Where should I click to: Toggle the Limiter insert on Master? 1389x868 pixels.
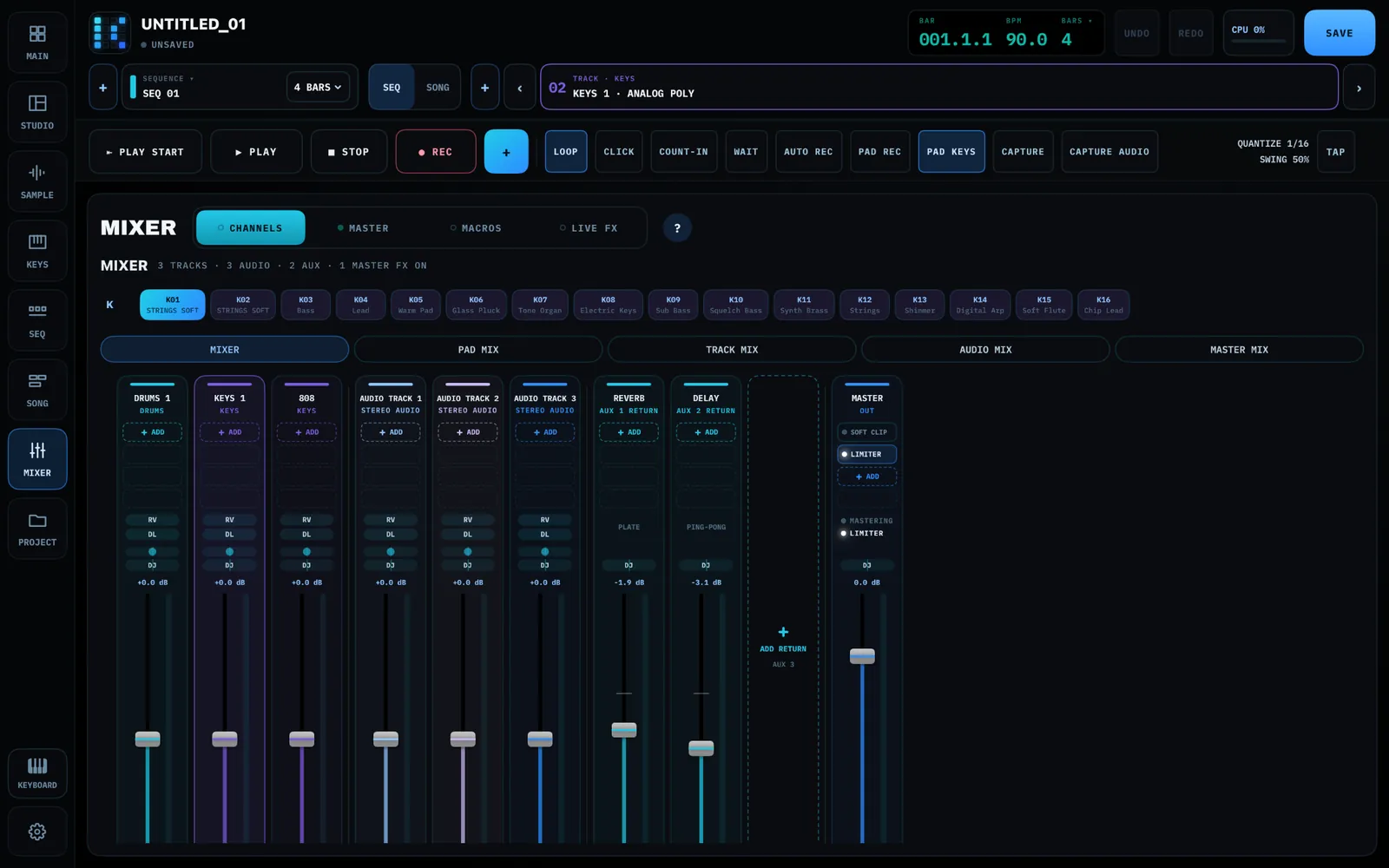coord(866,454)
